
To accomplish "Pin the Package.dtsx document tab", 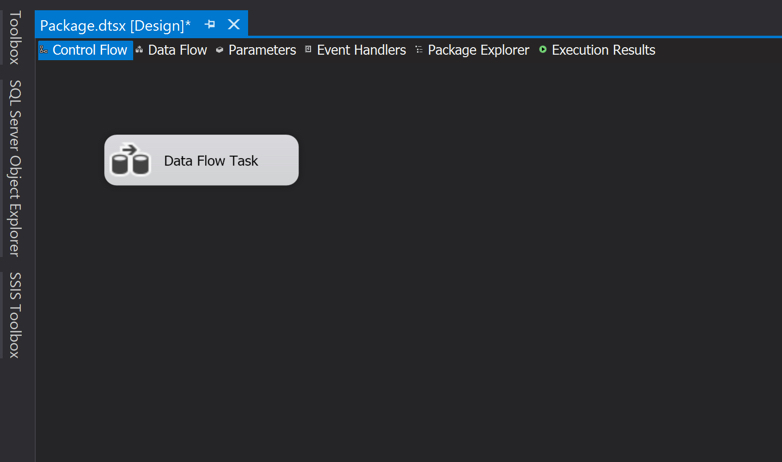I will tap(210, 24).
